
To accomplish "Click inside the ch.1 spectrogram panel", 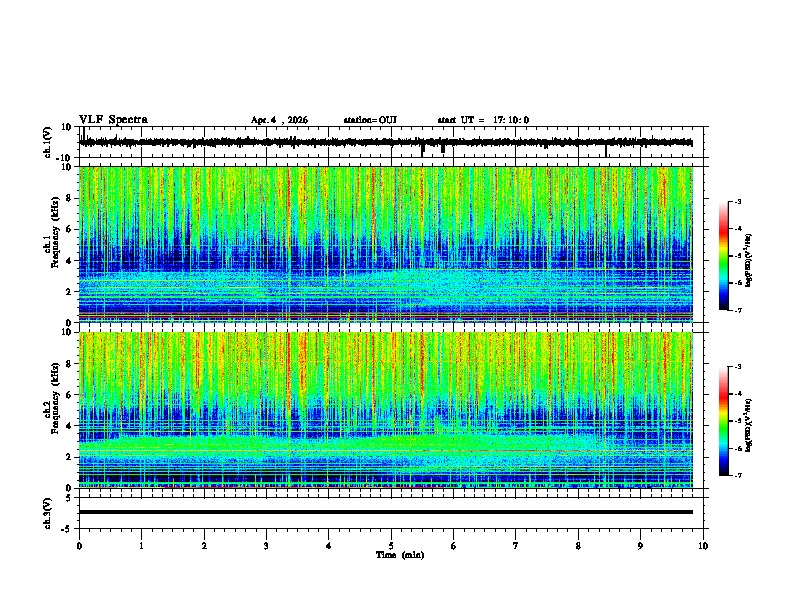I will pyautogui.click(x=386, y=244).
